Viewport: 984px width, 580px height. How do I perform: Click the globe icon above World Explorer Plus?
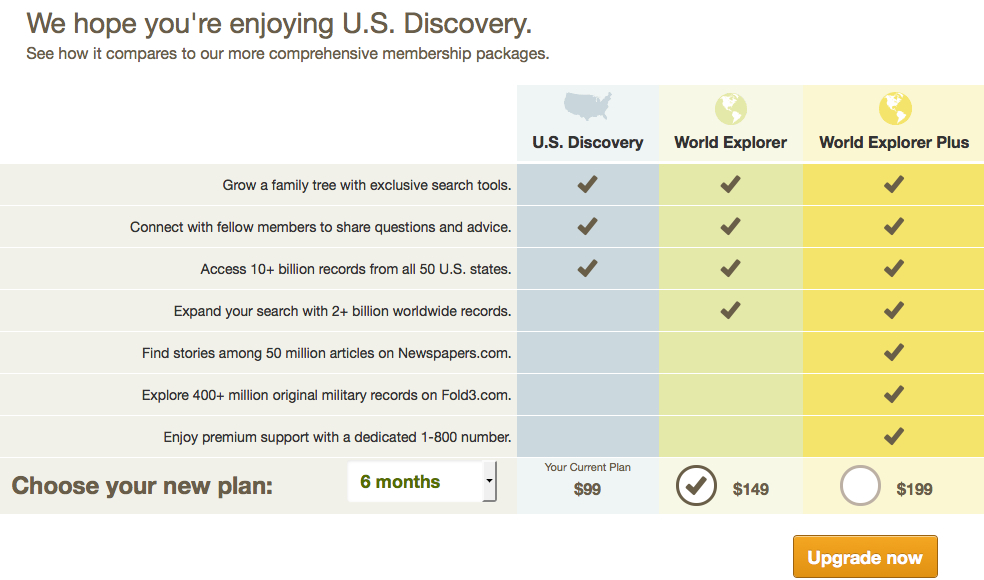pyautogui.click(x=895, y=109)
